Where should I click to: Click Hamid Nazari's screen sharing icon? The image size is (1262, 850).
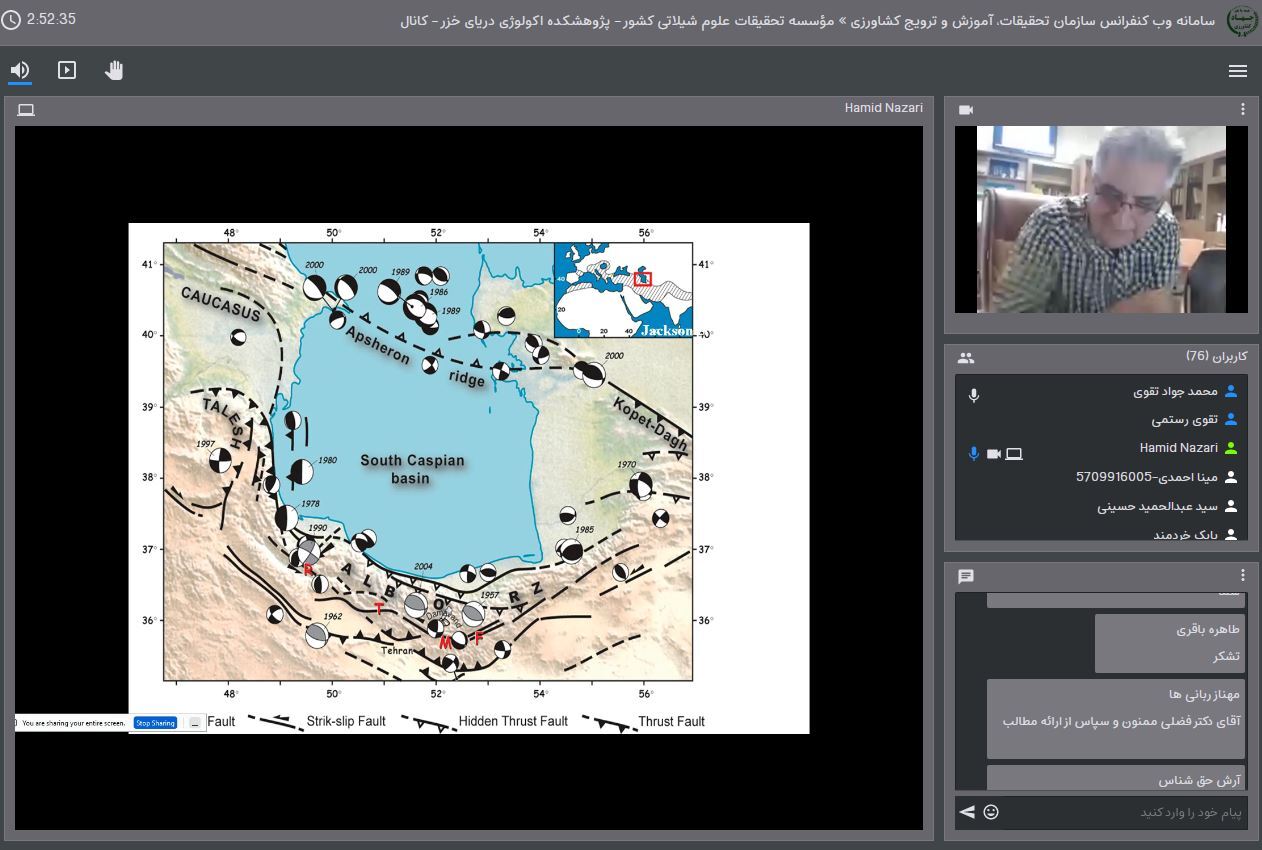click(1014, 454)
